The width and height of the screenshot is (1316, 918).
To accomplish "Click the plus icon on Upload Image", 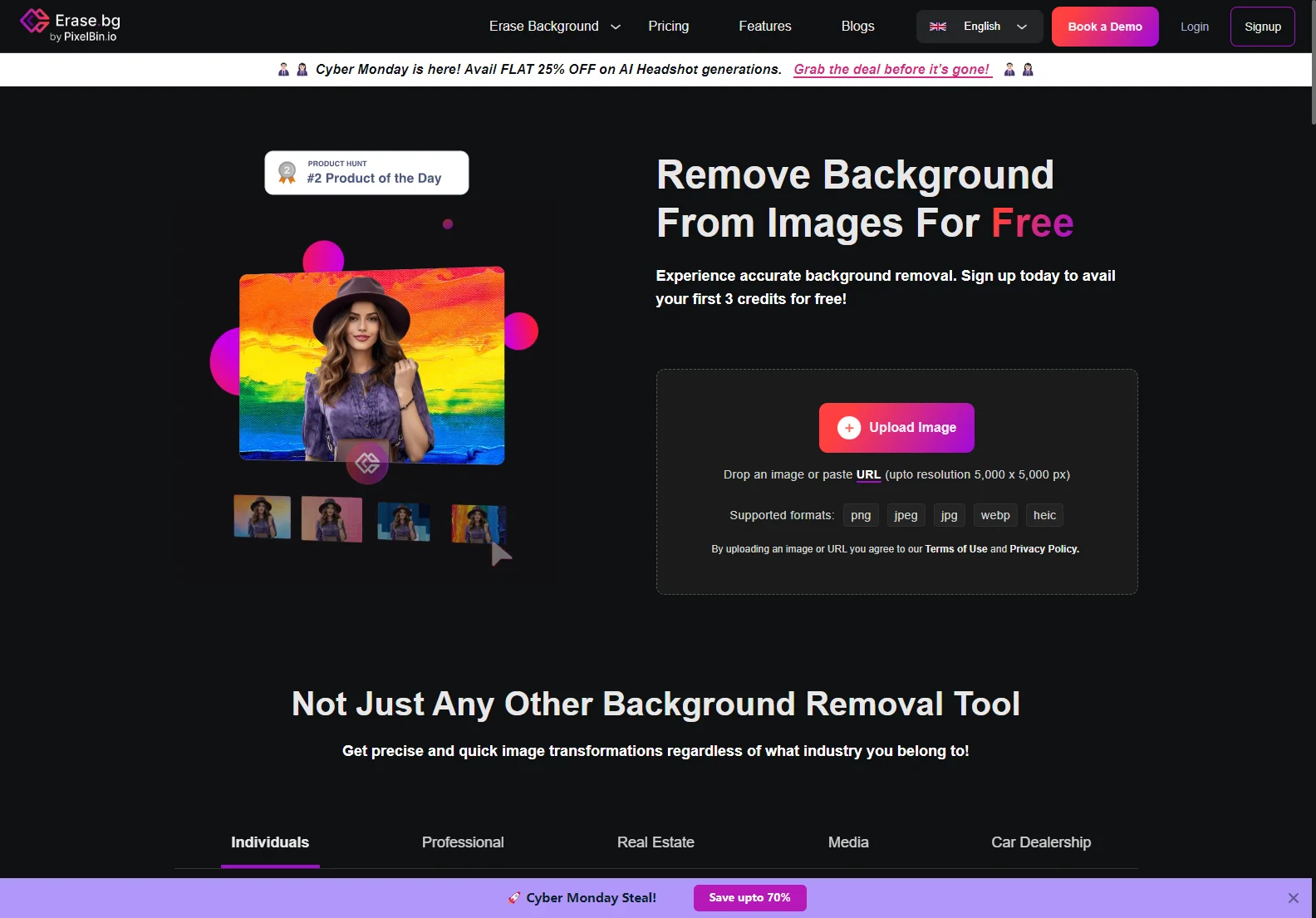I will pyautogui.click(x=848, y=428).
